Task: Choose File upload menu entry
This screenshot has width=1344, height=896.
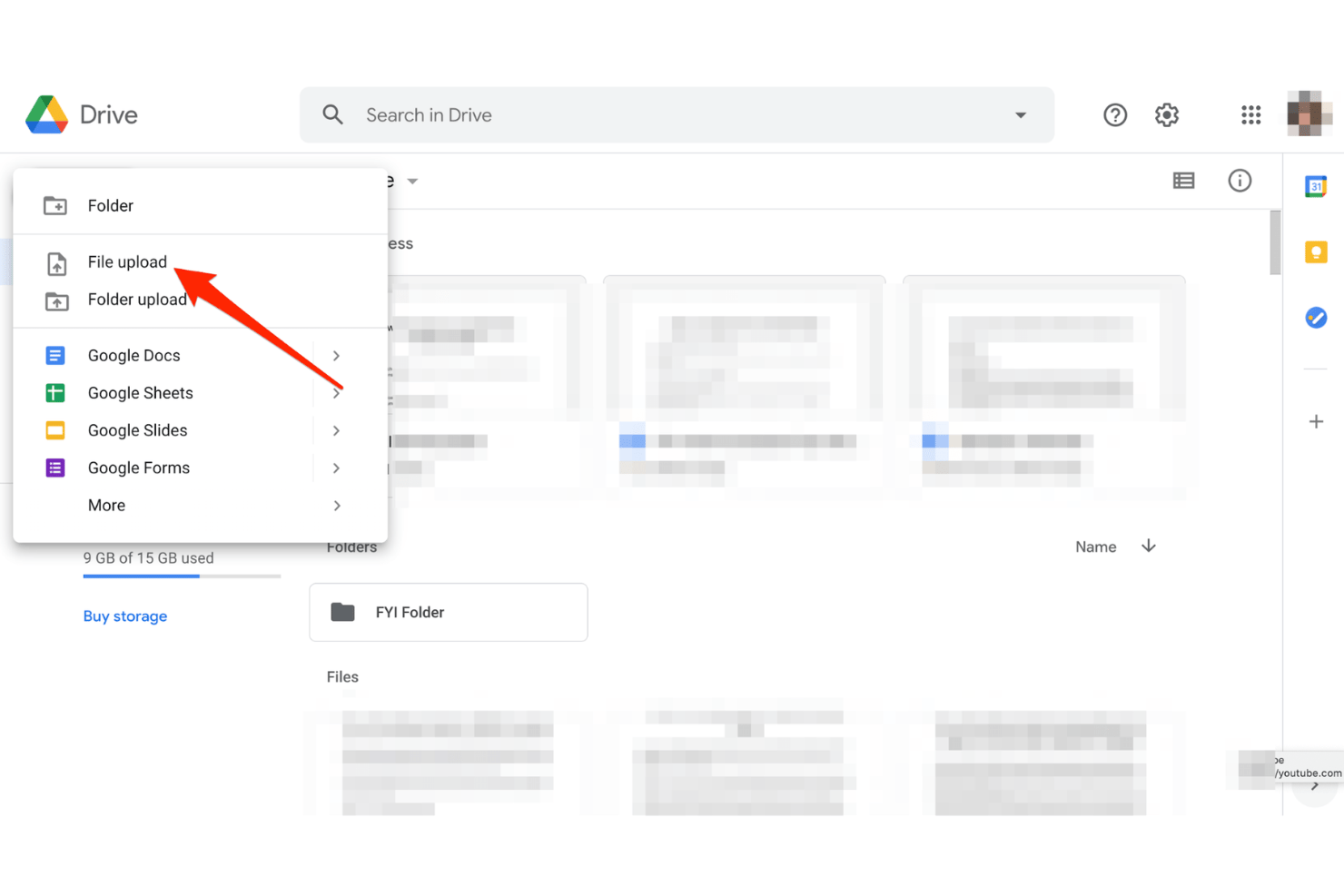Action: pos(200,261)
